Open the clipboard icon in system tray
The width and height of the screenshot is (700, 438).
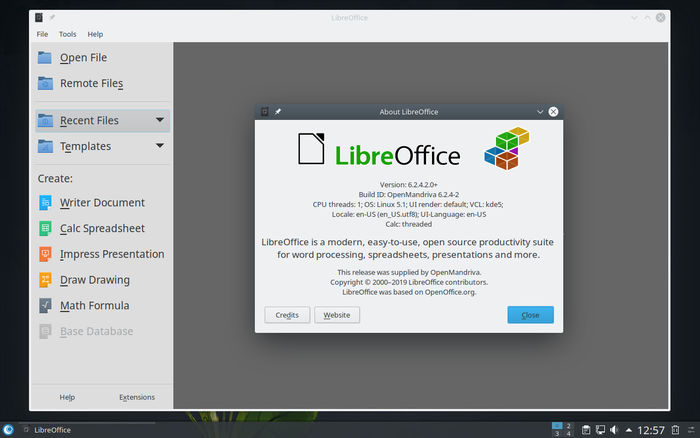pos(584,430)
